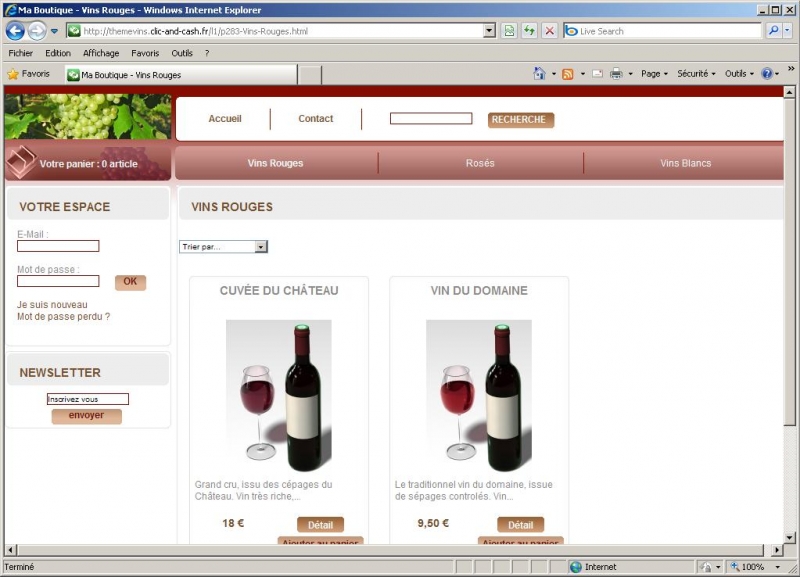The height and width of the screenshot is (577, 800).
Task: Open the 100% zoom level control
Action: tap(756, 567)
